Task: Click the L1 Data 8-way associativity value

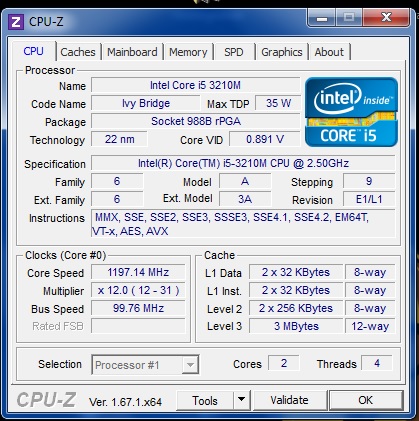Action: pos(370,272)
